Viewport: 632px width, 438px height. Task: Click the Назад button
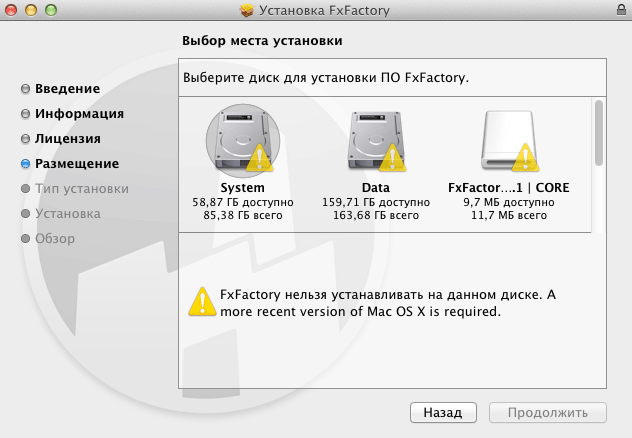(x=443, y=412)
